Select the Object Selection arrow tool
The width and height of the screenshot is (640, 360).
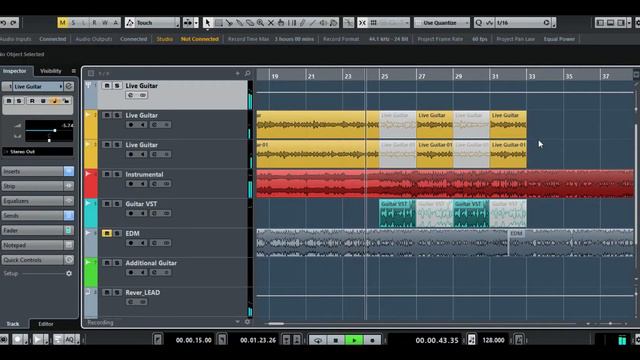point(207,23)
